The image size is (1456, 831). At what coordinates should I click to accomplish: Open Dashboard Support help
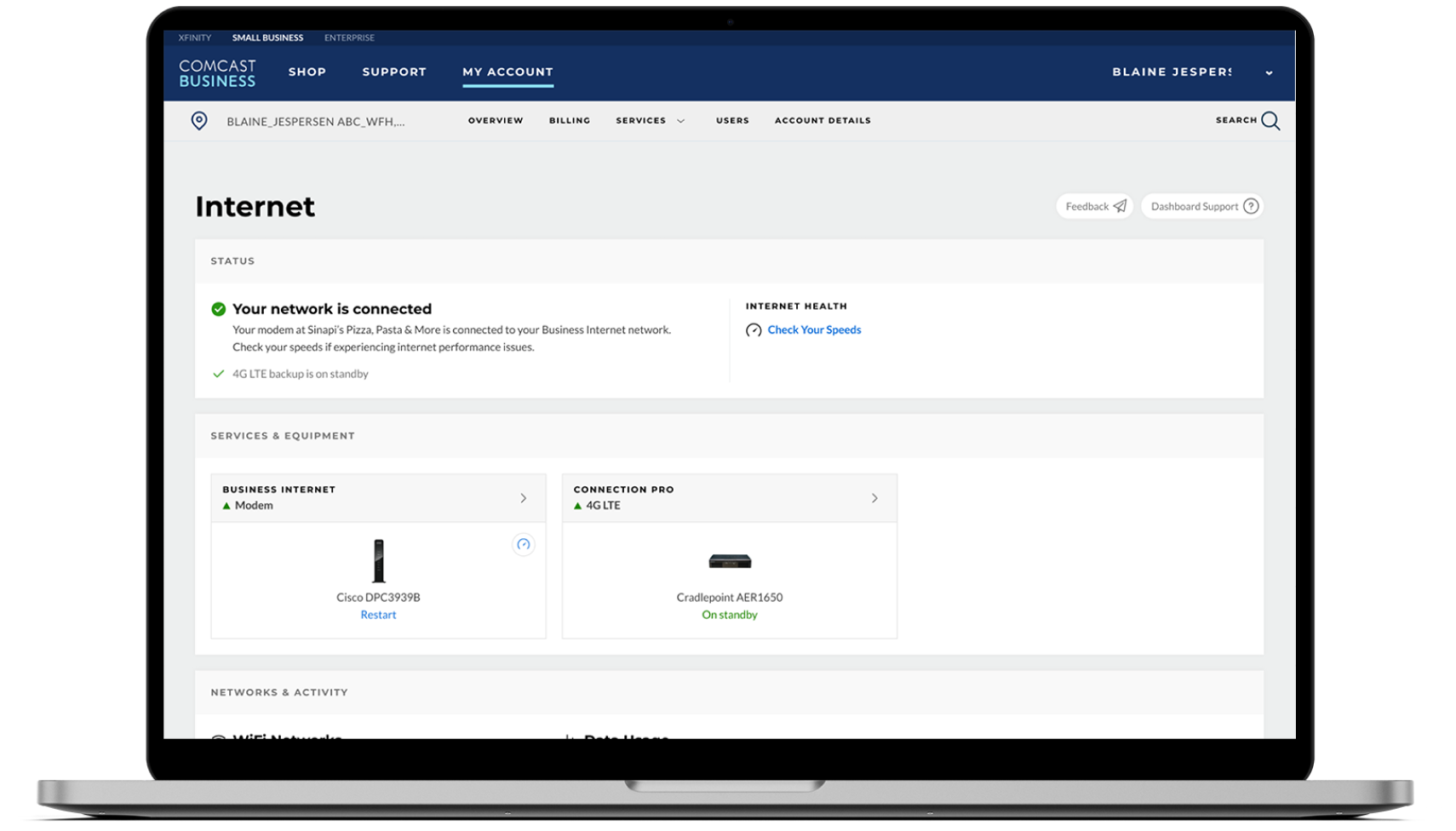click(1203, 206)
